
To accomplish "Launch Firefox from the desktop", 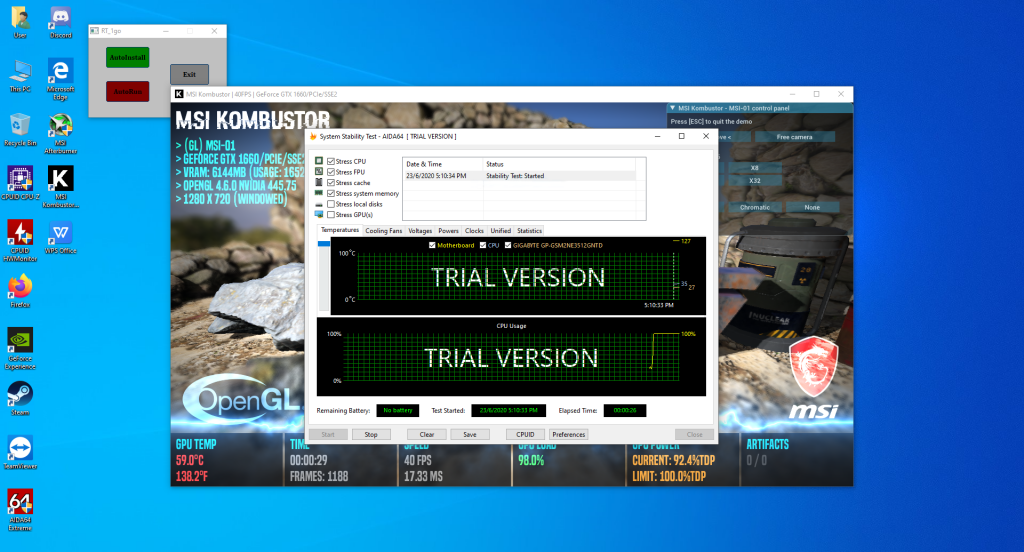I will pos(20,291).
